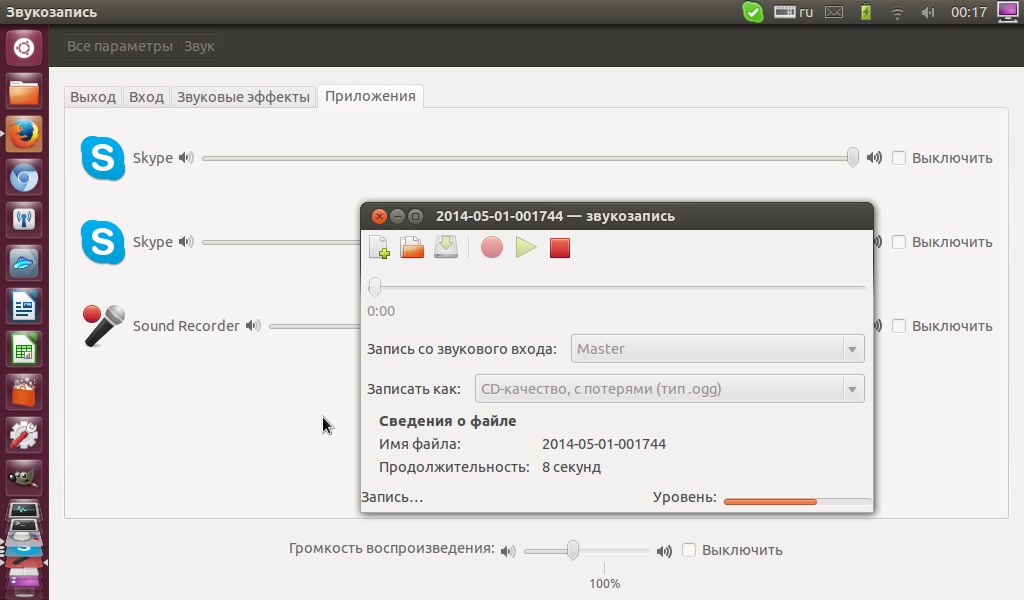
Task: Open LibreOffice Calc from the launcher
Action: [x=24, y=349]
